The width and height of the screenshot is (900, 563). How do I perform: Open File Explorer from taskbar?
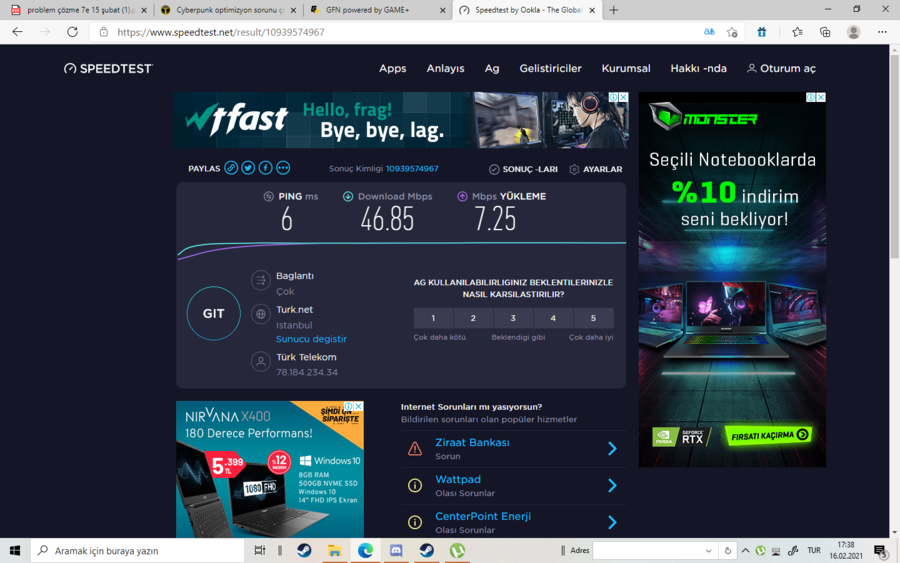335,550
